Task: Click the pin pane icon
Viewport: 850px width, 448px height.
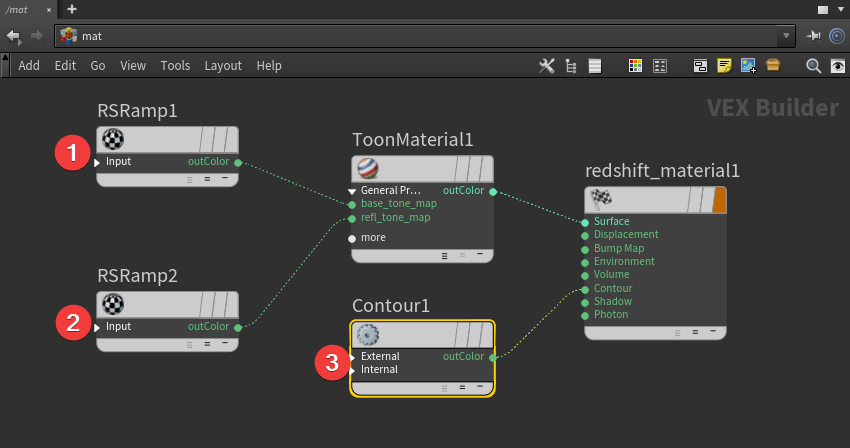Action: pyautogui.click(x=813, y=36)
